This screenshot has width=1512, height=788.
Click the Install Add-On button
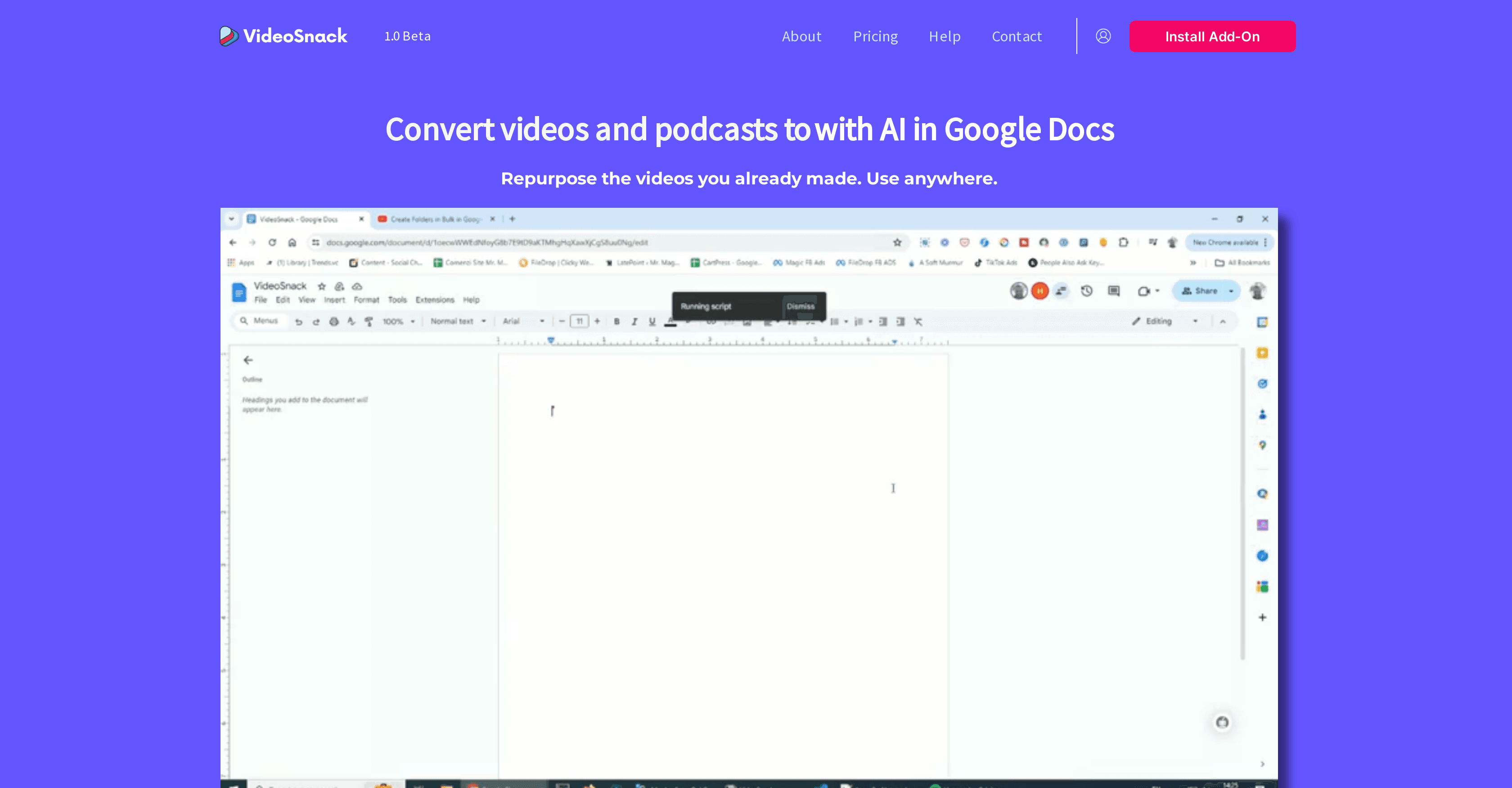pyautogui.click(x=1211, y=36)
